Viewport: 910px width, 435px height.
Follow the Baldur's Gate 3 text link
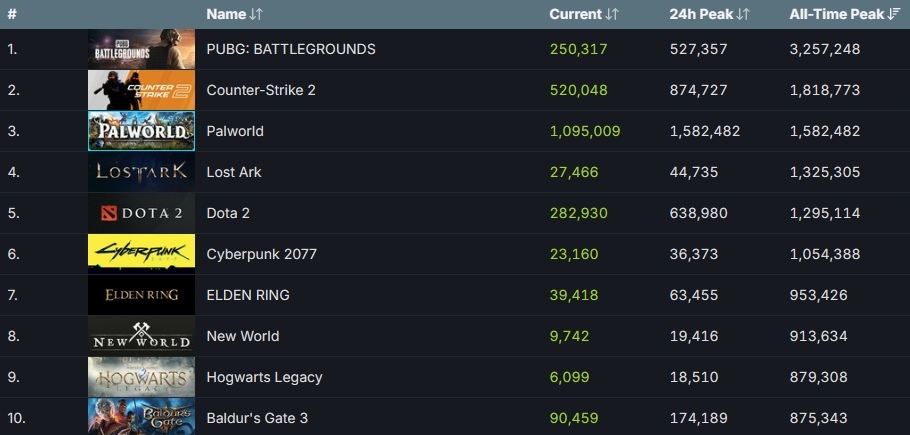[255, 418]
